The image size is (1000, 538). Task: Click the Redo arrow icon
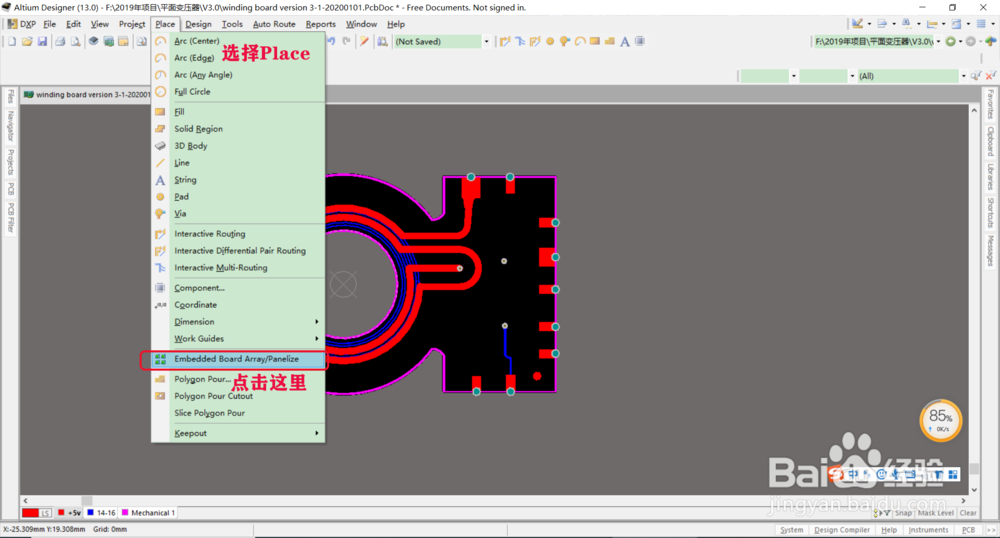coord(346,41)
